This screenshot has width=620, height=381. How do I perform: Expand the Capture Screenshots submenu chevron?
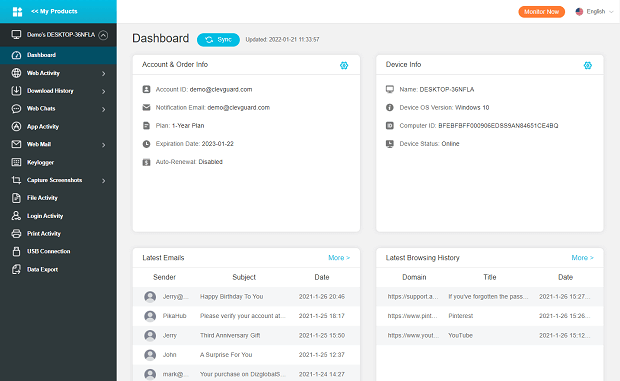point(104,181)
